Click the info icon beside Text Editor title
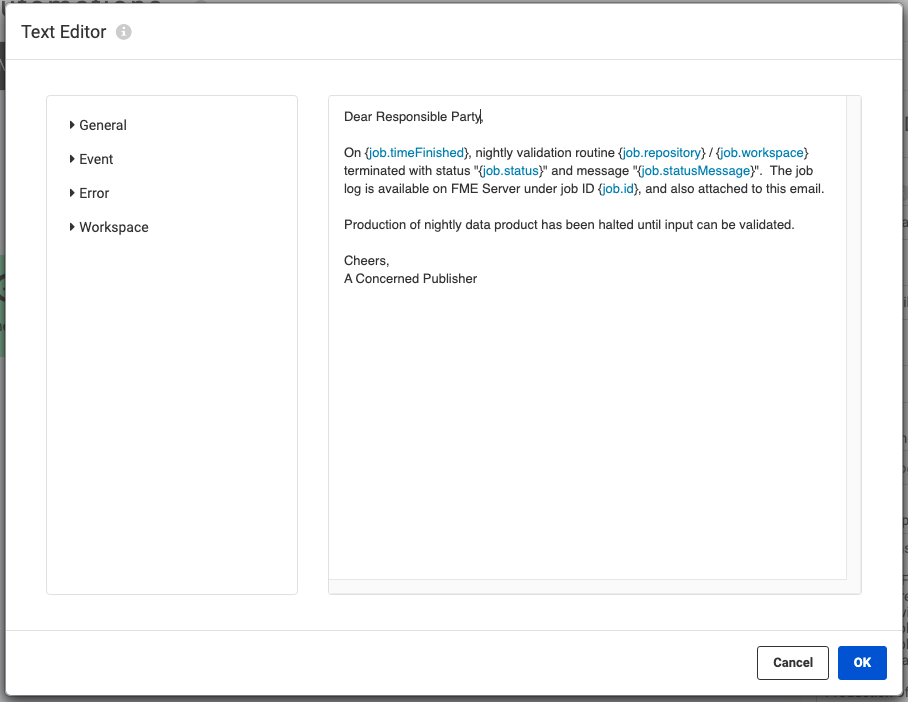 click(x=123, y=31)
